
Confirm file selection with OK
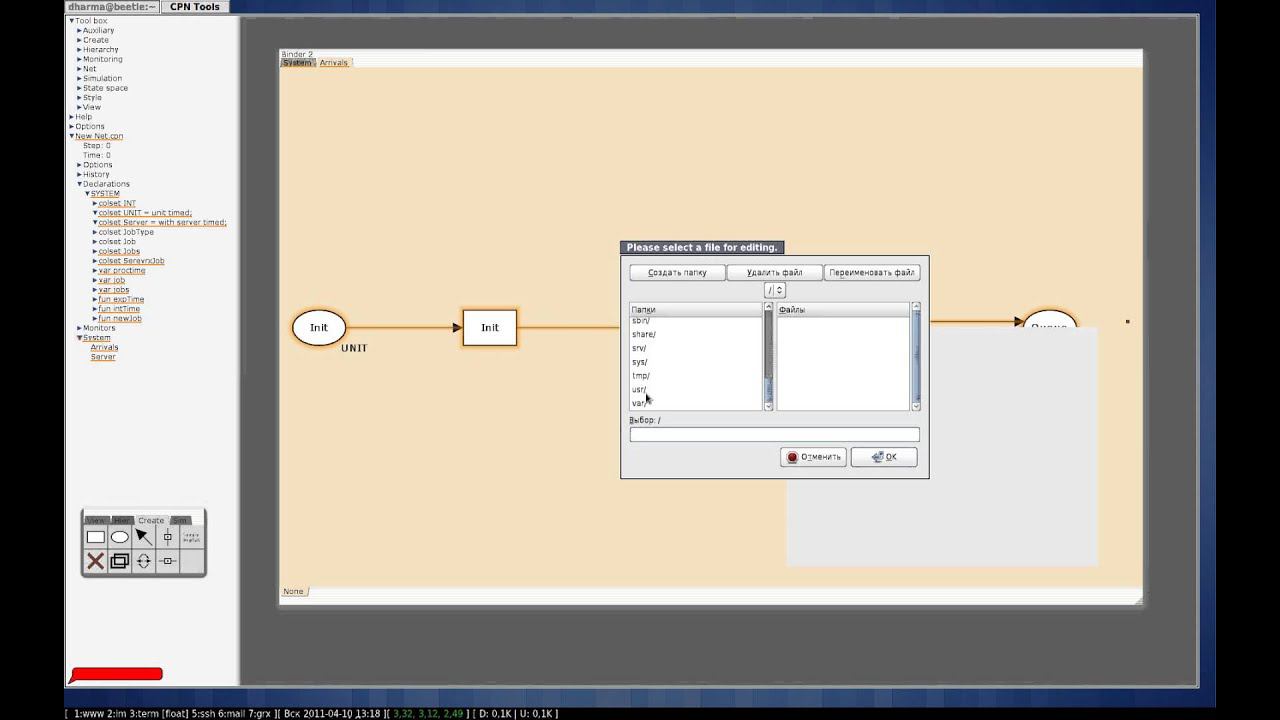884,457
